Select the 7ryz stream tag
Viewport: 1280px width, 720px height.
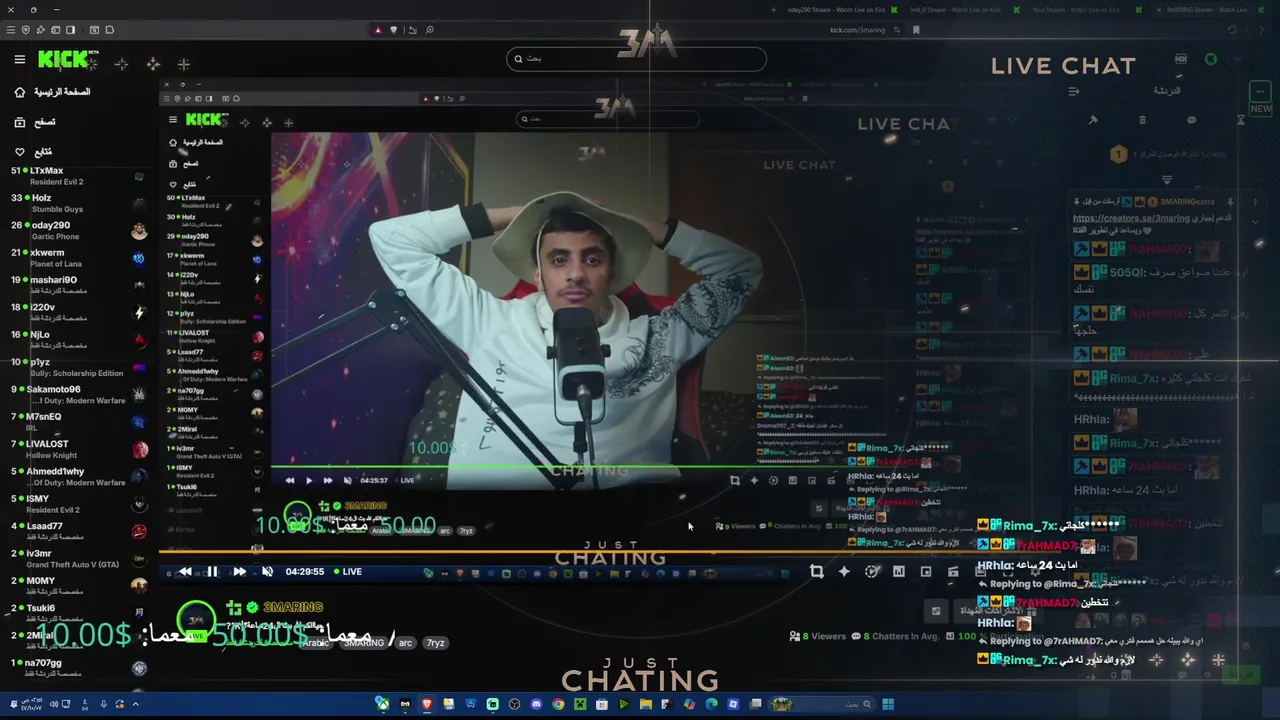click(x=435, y=643)
